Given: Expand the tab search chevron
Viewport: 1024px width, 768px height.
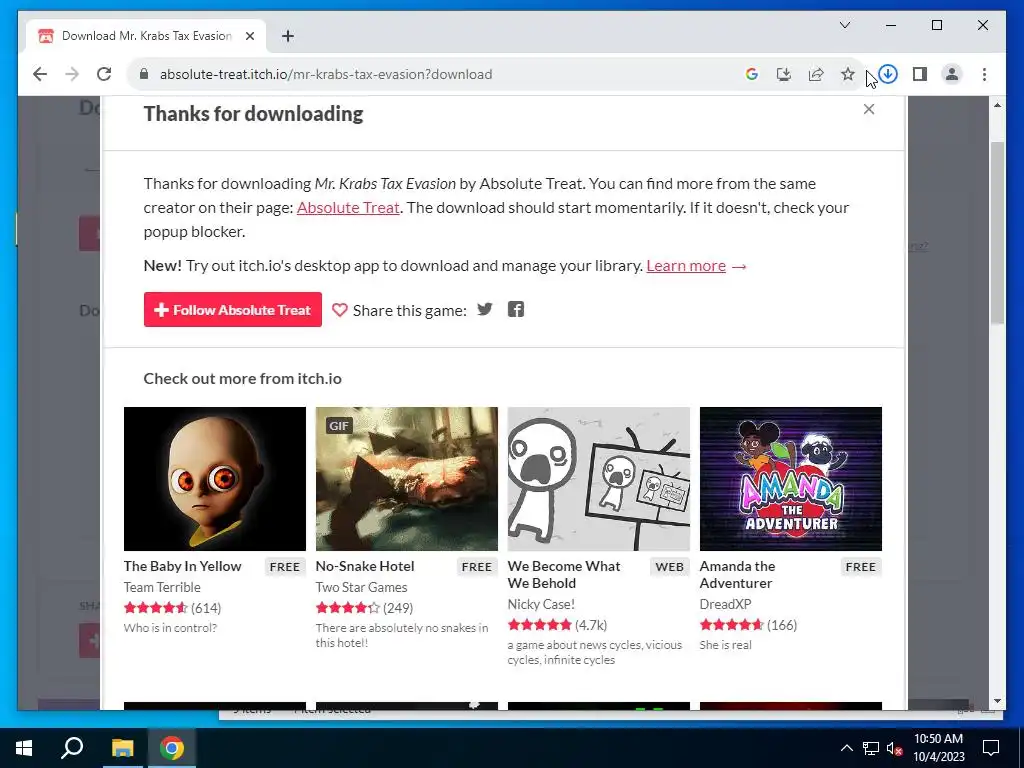Looking at the screenshot, I should (845, 25).
